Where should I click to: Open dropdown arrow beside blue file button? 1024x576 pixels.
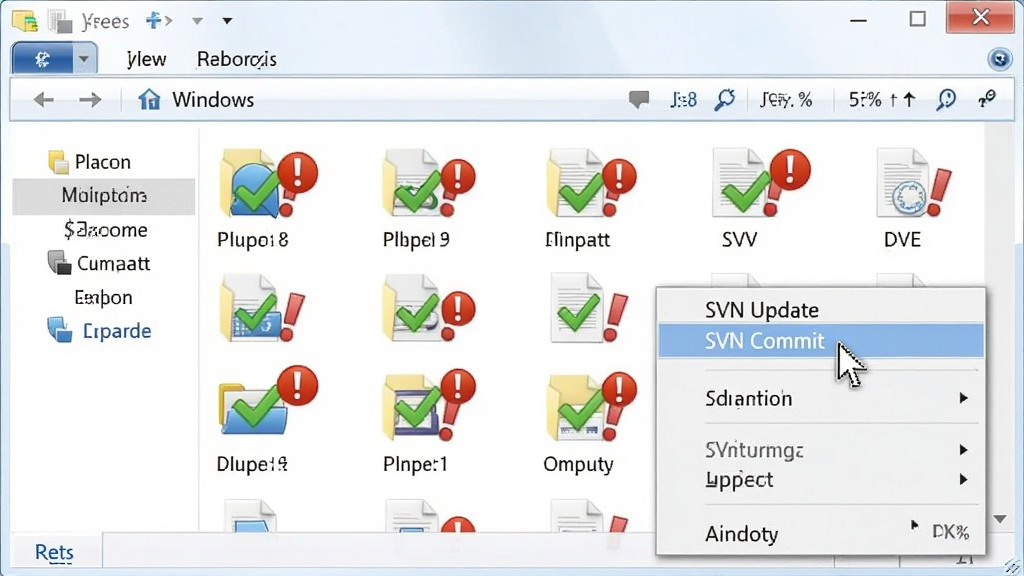click(x=84, y=59)
